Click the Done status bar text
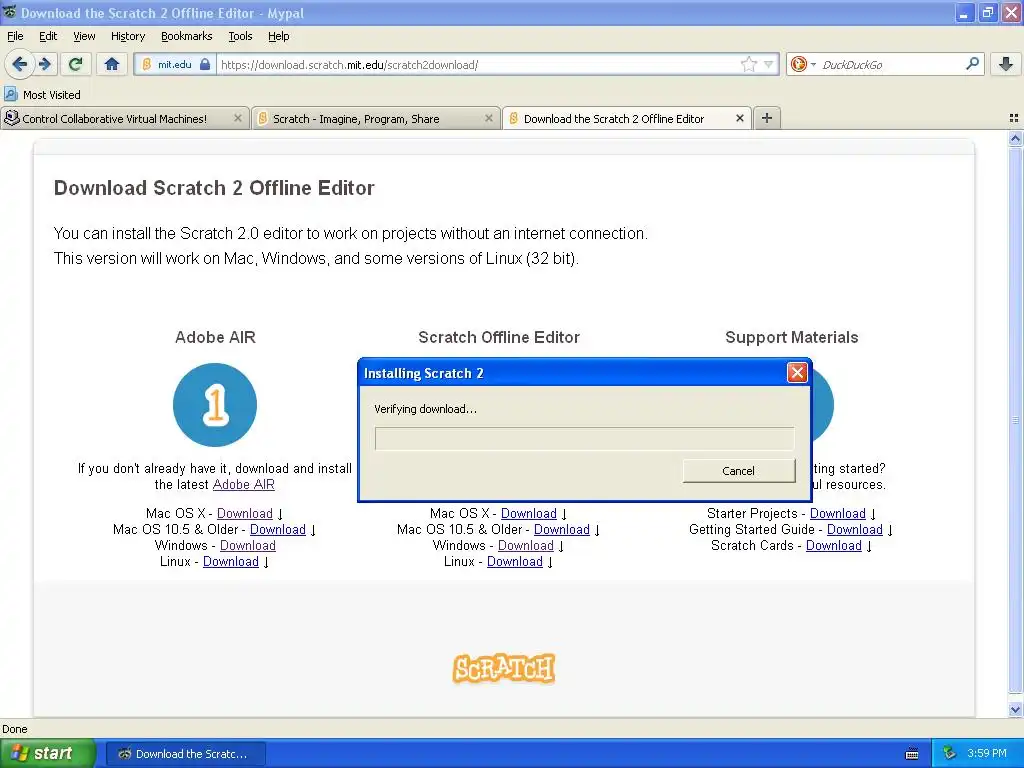Image resolution: width=1024 pixels, height=768 pixels. click(14, 729)
